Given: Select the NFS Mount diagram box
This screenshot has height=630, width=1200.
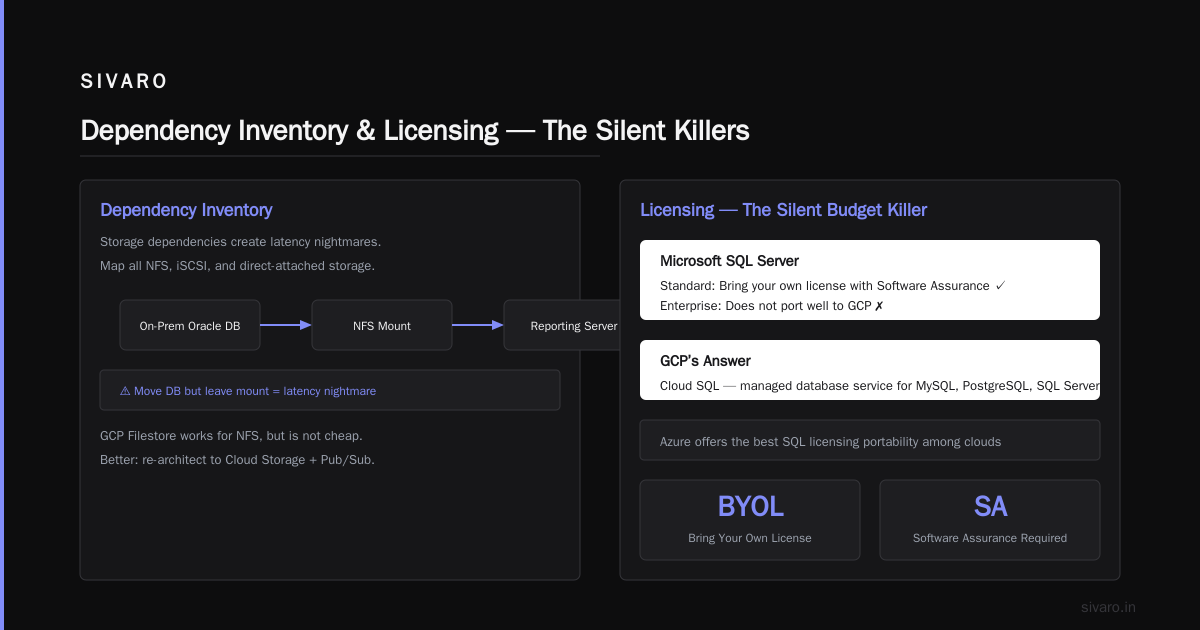Looking at the screenshot, I should coord(382,325).
